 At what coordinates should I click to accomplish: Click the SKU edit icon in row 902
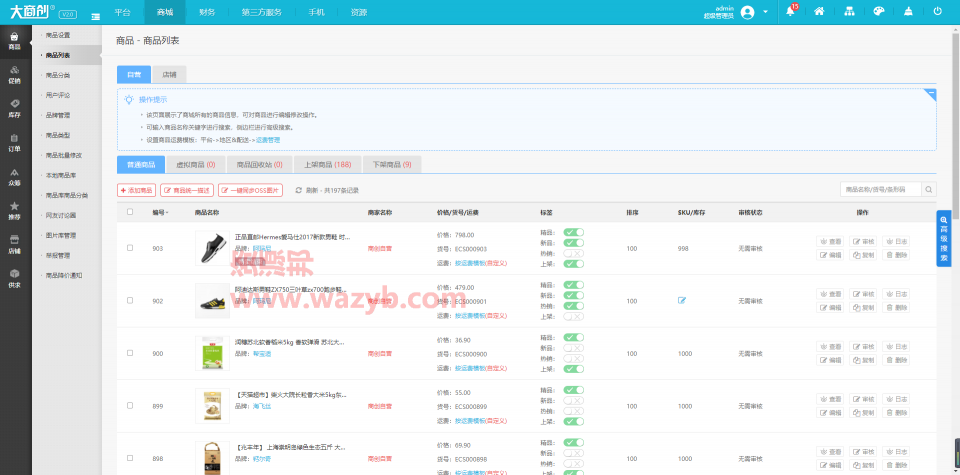pyautogui.click(x=682, y=301)
